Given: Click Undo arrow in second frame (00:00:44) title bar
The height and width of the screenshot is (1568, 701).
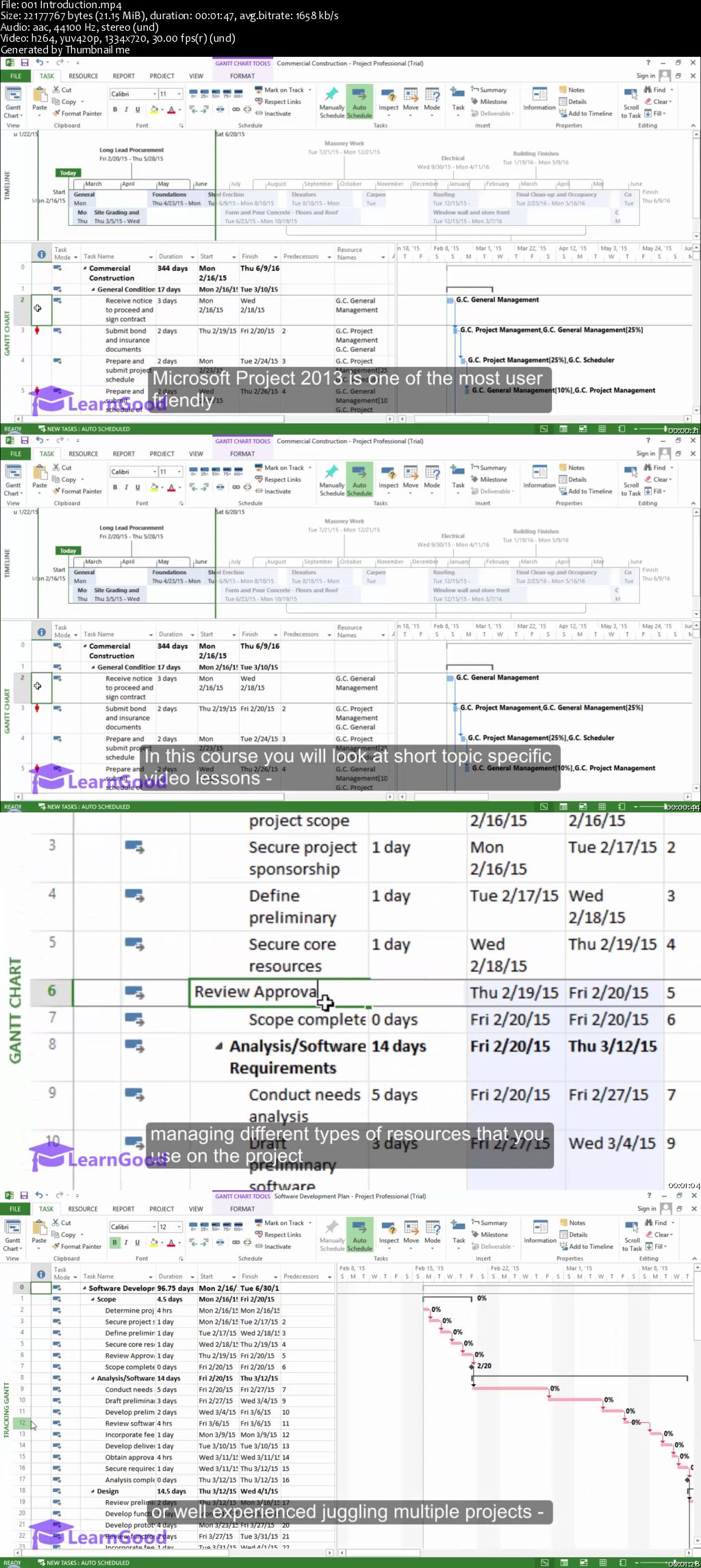Looking at the screenshot, I should [40, 440].
